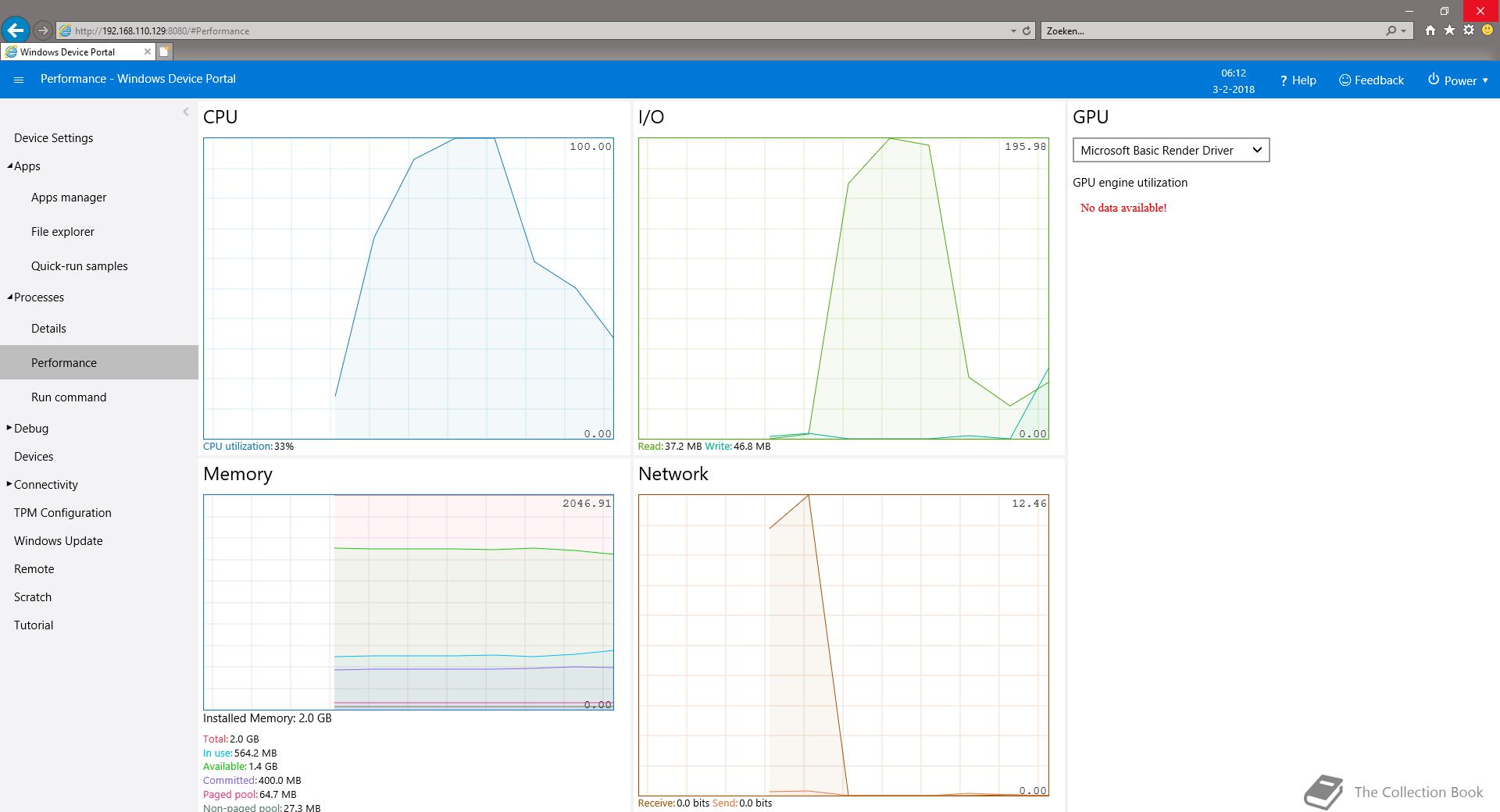The image size is (1500, 812).
Task: Open process Details page
Action: pos(48,329)
